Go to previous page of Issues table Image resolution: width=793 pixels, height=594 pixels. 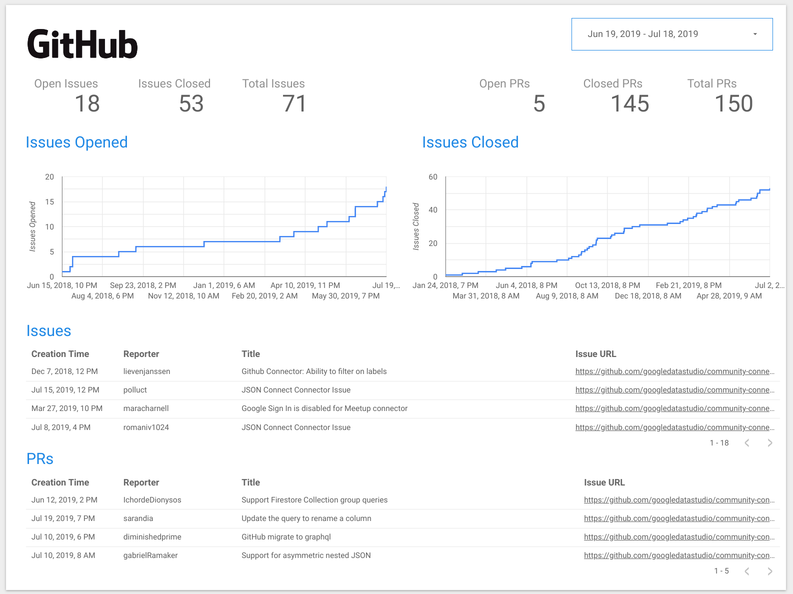747,443
